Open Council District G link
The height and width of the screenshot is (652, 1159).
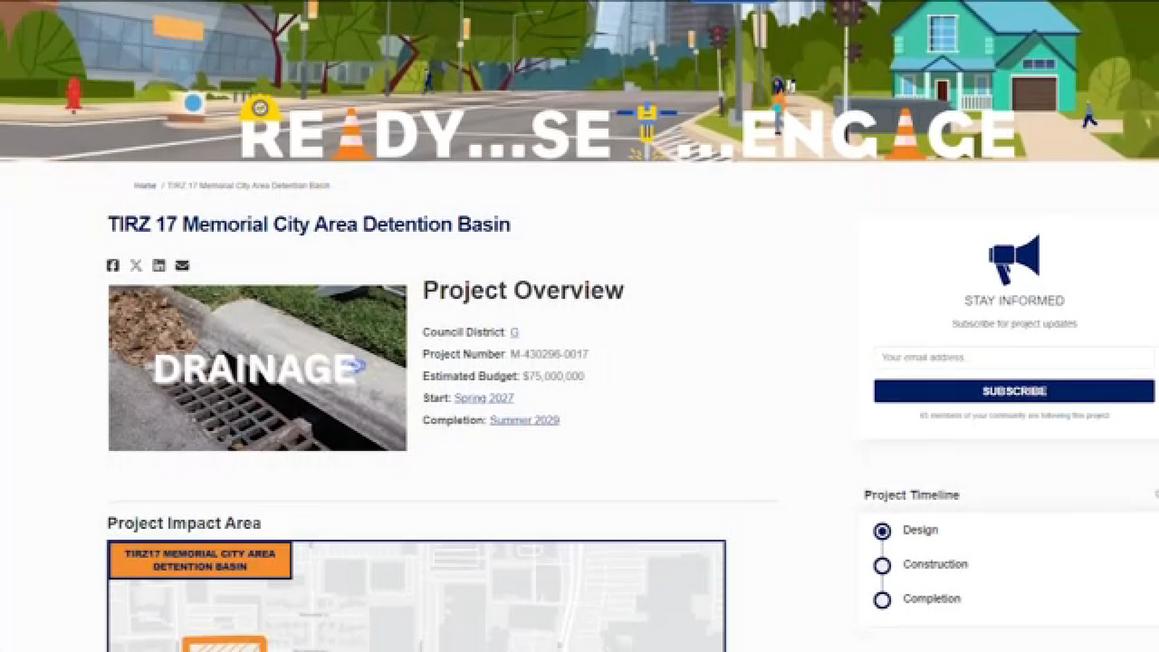click(x=514, y=333)
